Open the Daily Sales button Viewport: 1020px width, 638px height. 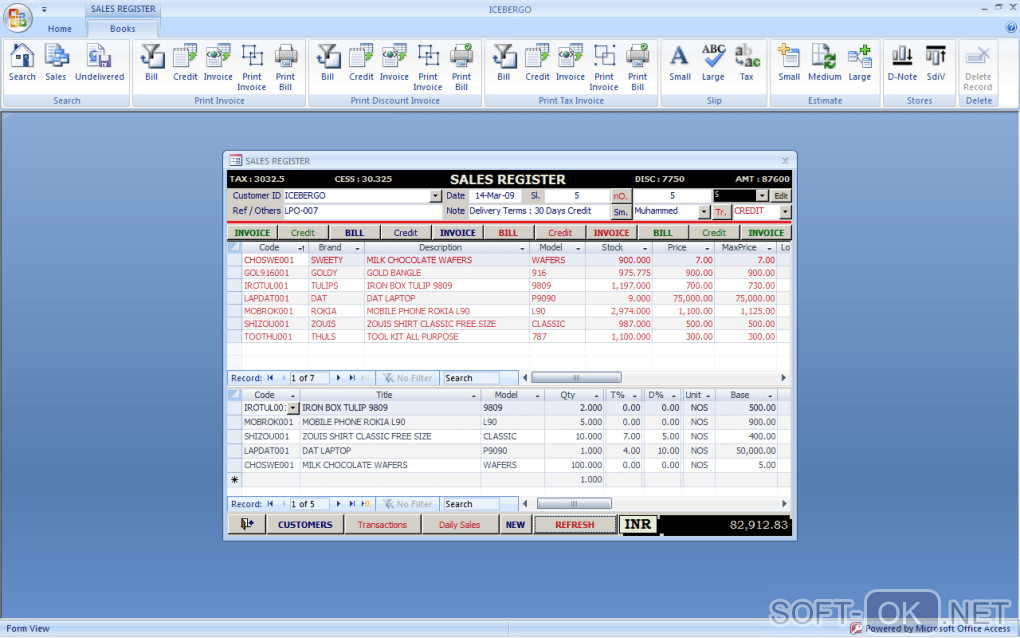[x=459, y=524]
